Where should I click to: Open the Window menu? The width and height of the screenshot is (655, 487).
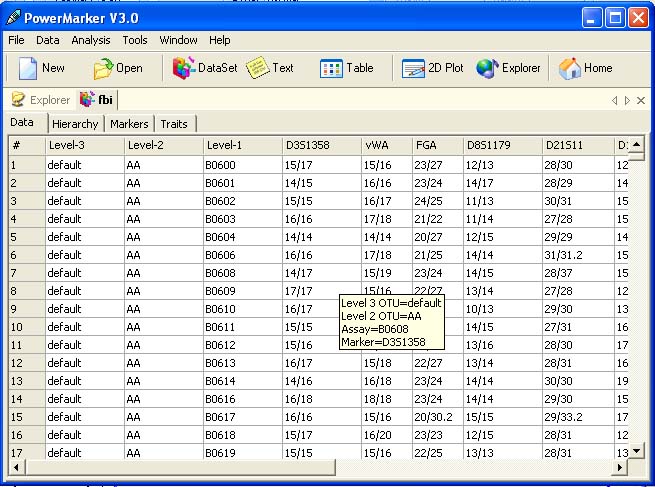click(178, 40)
